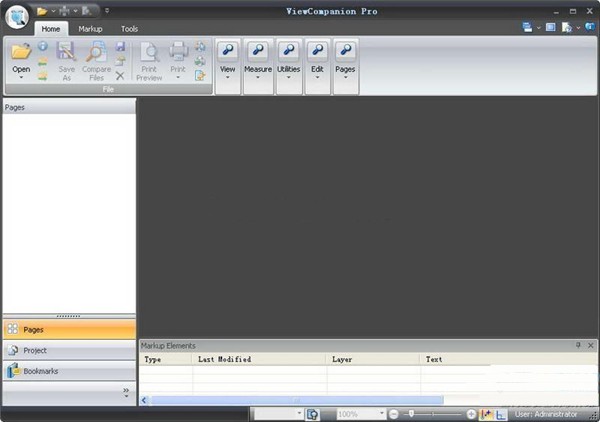
Task: Click the ViewCompanion application orb button
Action: pos(17,17)
